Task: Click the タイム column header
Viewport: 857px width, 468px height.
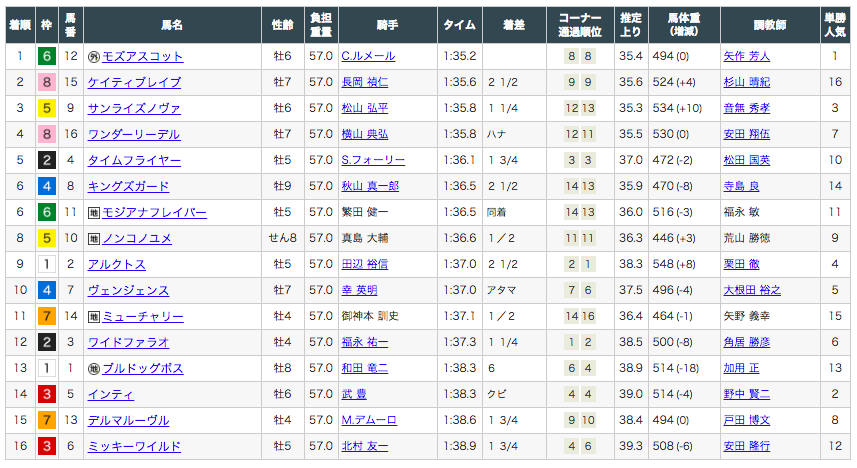Action: pyautogui.click(x=460, y=25)
